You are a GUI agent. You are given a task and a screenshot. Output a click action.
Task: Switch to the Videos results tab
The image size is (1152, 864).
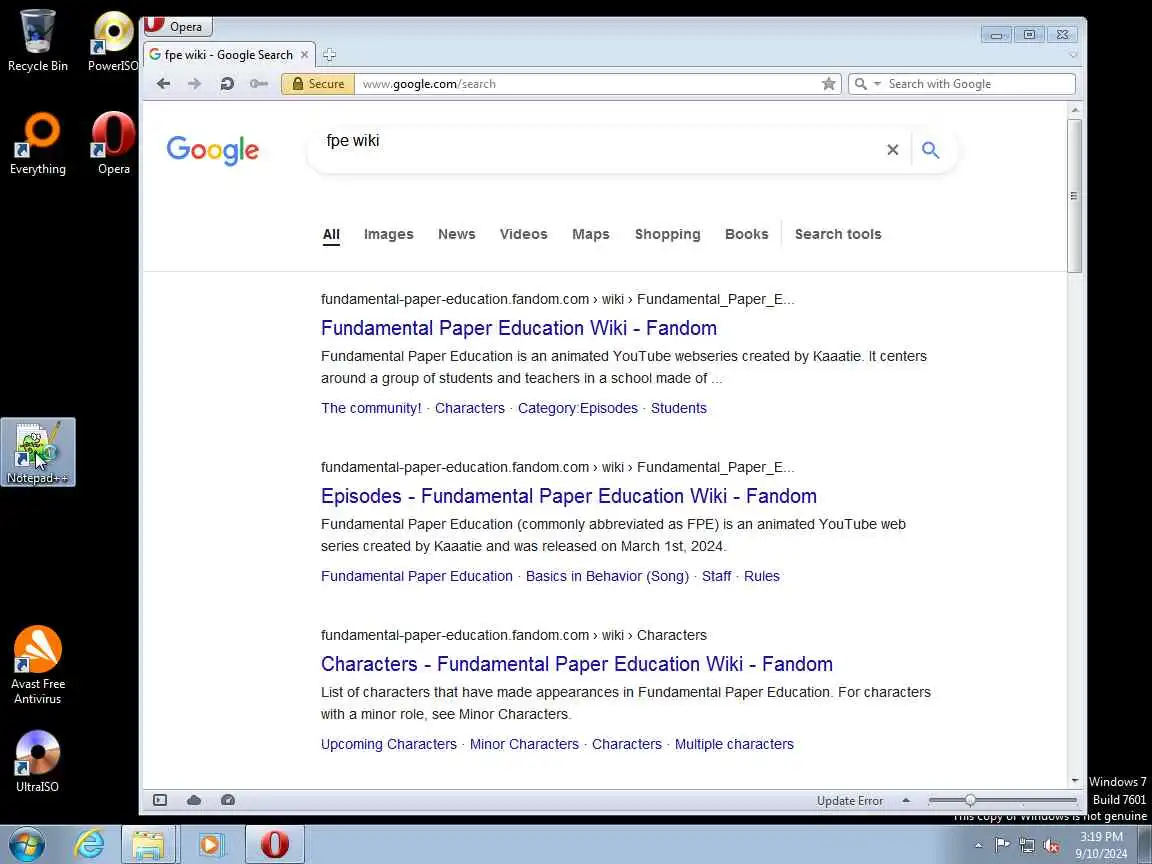524,234
